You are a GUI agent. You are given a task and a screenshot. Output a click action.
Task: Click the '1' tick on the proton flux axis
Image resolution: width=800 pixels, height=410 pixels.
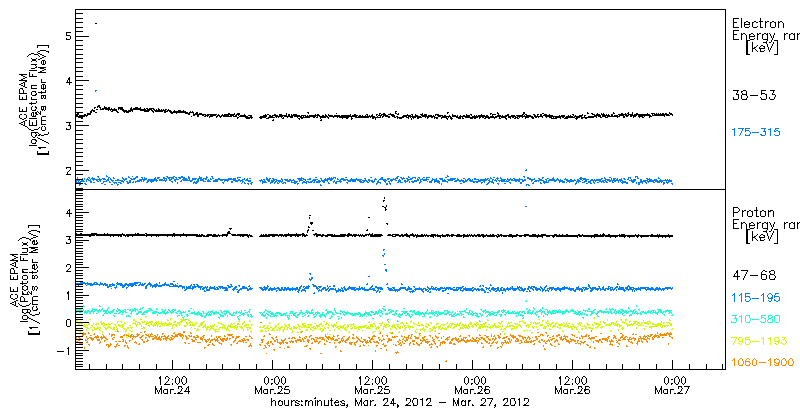point(67,295)
